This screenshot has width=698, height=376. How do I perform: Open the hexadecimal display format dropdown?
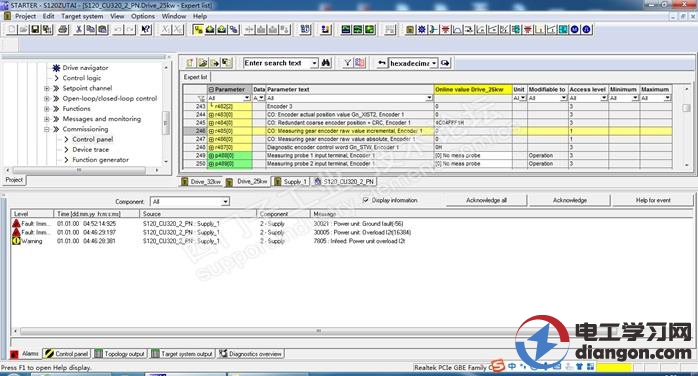coord(434,63)
